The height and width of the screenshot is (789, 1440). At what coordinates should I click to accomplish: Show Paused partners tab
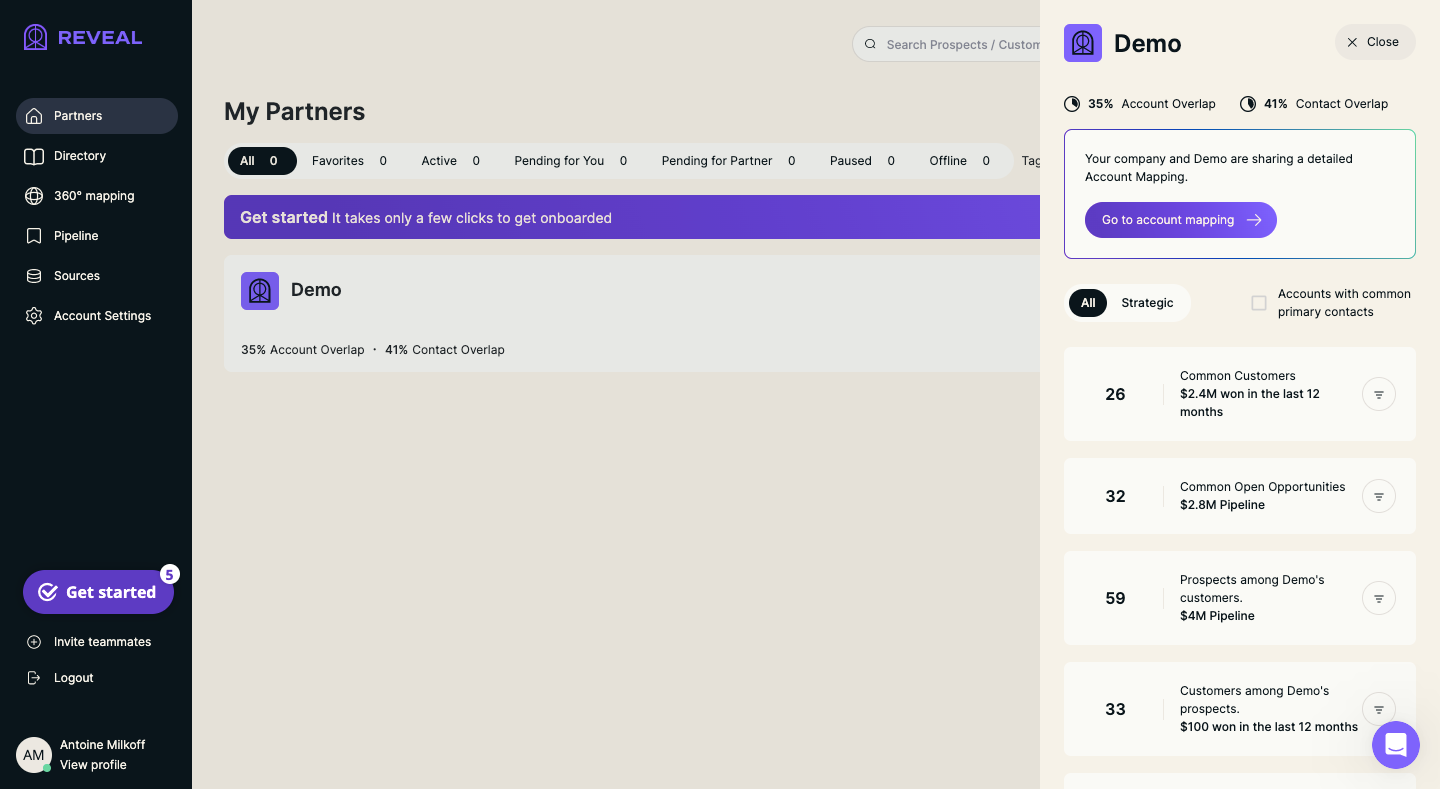862,161
